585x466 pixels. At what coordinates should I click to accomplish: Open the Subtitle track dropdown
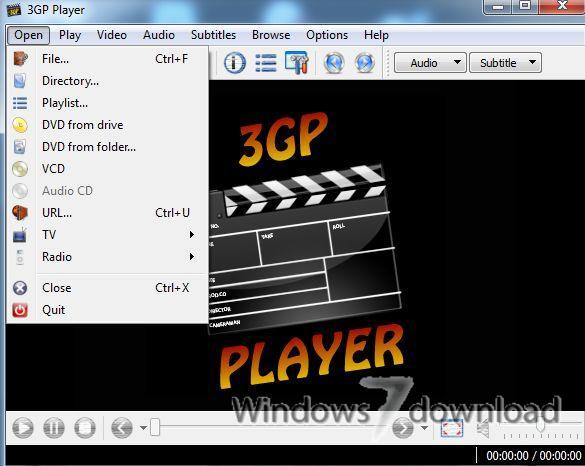tap(506, 63)
